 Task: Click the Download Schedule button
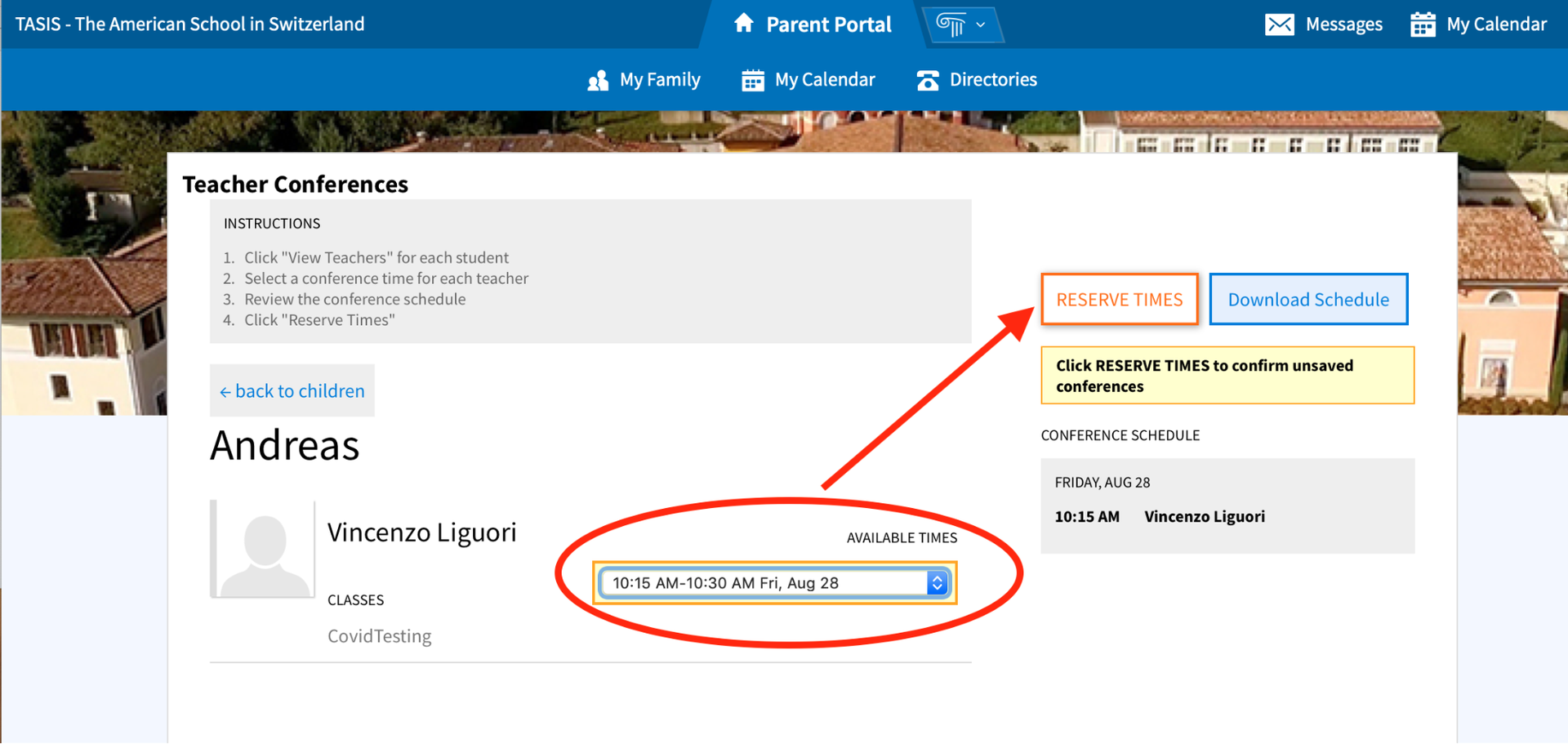click(x=1308, y=299)
